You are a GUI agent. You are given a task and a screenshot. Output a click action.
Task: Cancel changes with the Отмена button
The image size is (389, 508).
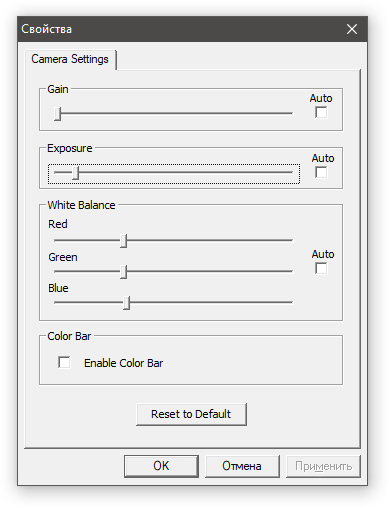click(242, 466)
